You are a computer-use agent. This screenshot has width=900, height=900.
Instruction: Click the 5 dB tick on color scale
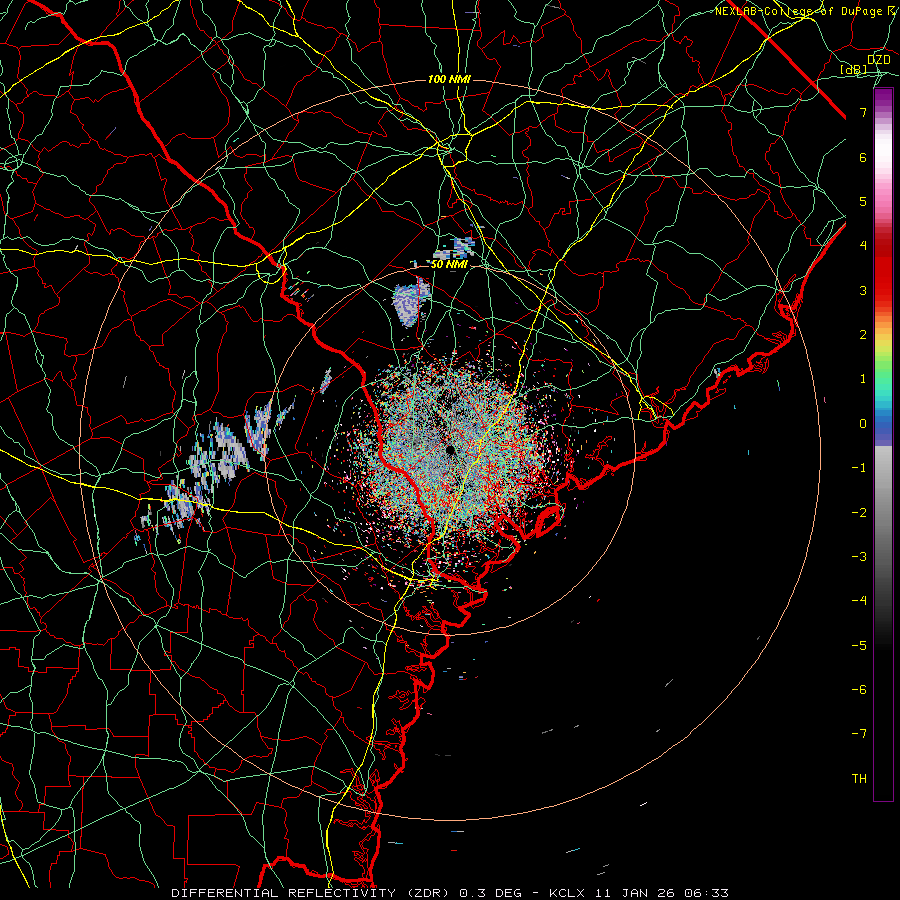[863, 201]
